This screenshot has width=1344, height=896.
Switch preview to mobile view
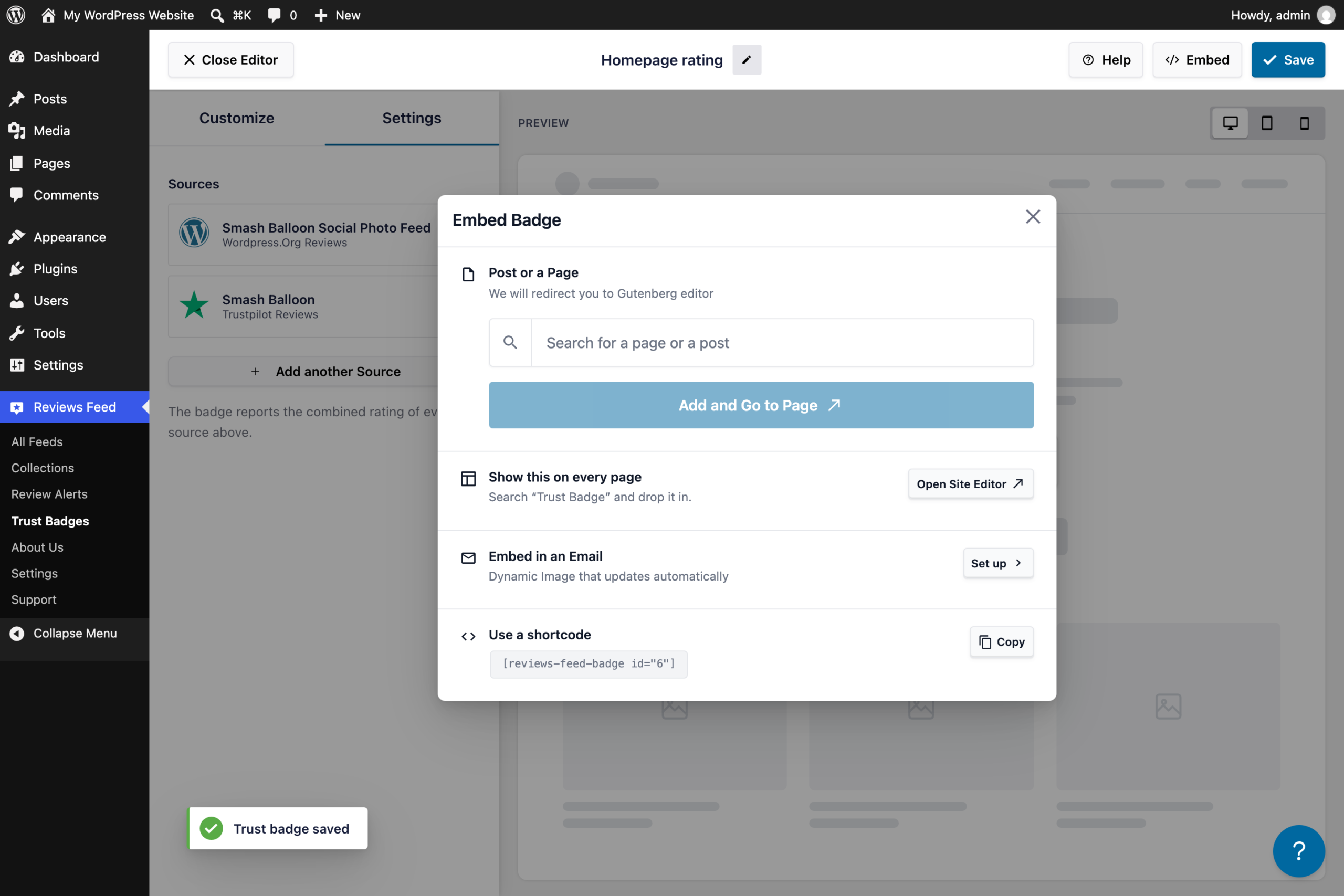click(1305, 123)
